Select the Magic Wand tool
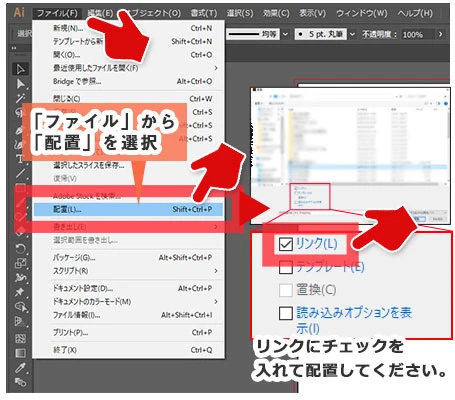Image resolution: width=455 pixels, height=400 pixels. pyautogui.click(x=20, y=98)
